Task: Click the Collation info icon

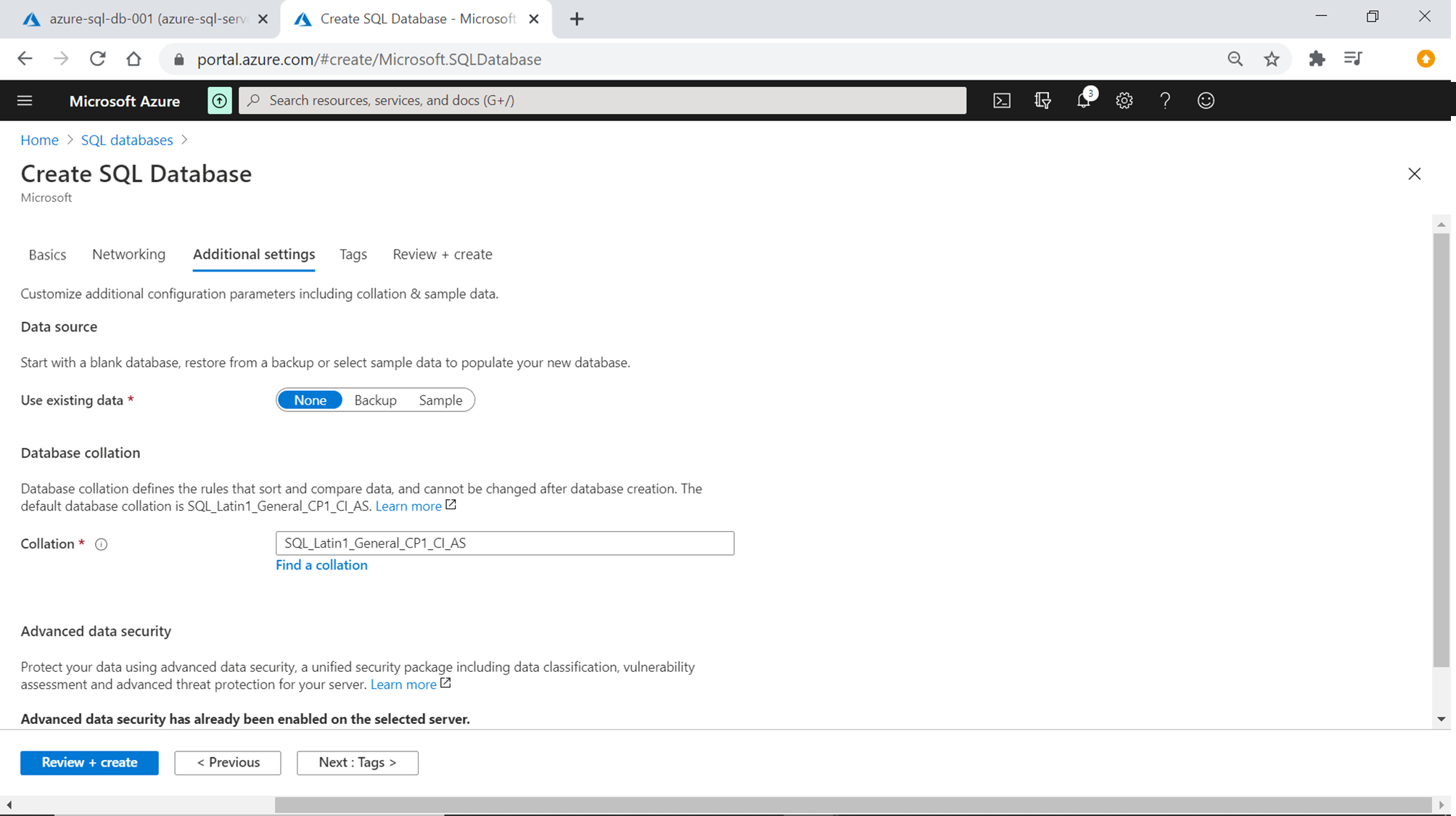Action: point(102,544)
